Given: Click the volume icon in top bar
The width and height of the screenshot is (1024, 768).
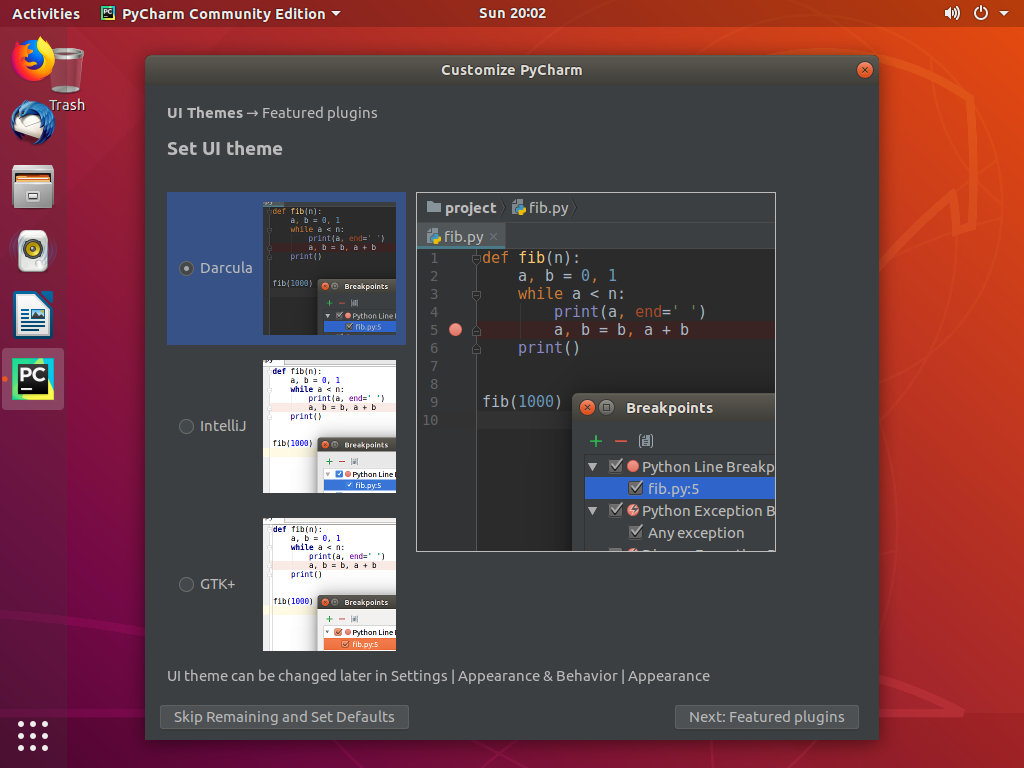Looking at the screenshot, I should pyautogui.click(x=952, y=13).
